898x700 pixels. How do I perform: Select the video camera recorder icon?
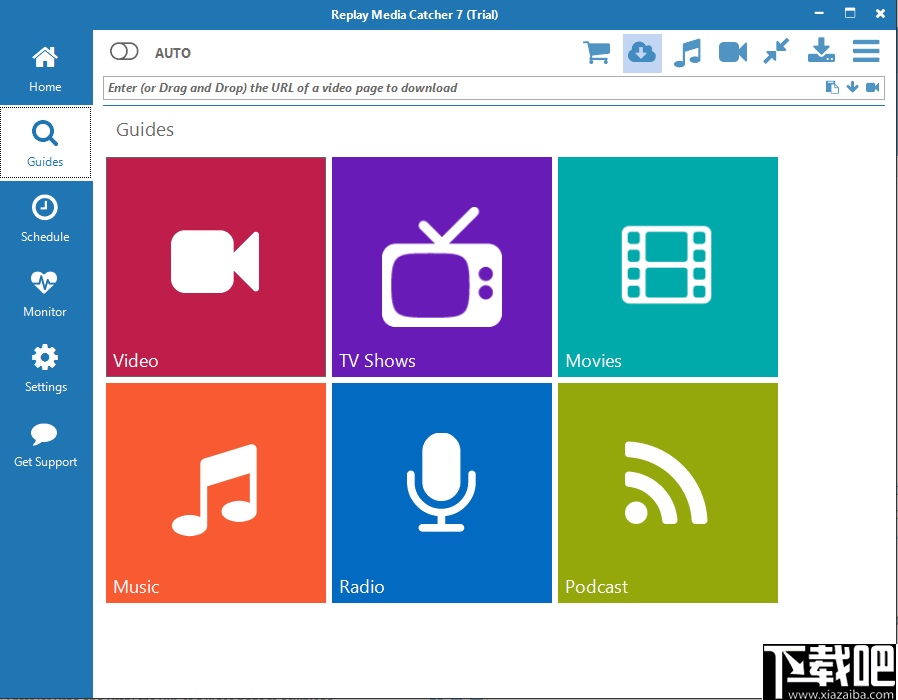[733, 53]
